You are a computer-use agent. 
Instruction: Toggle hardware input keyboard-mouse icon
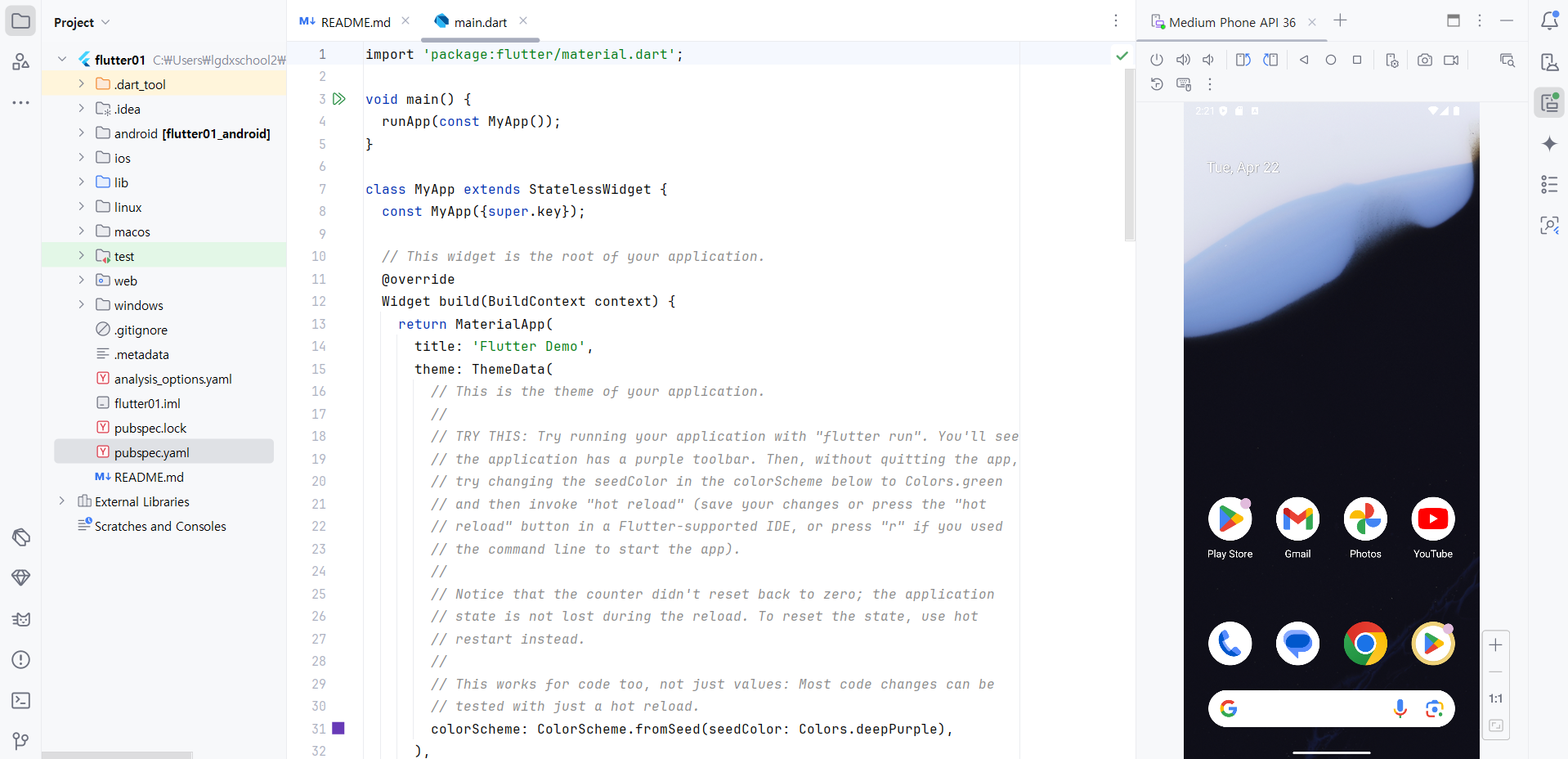click(x=1184, y=84)
